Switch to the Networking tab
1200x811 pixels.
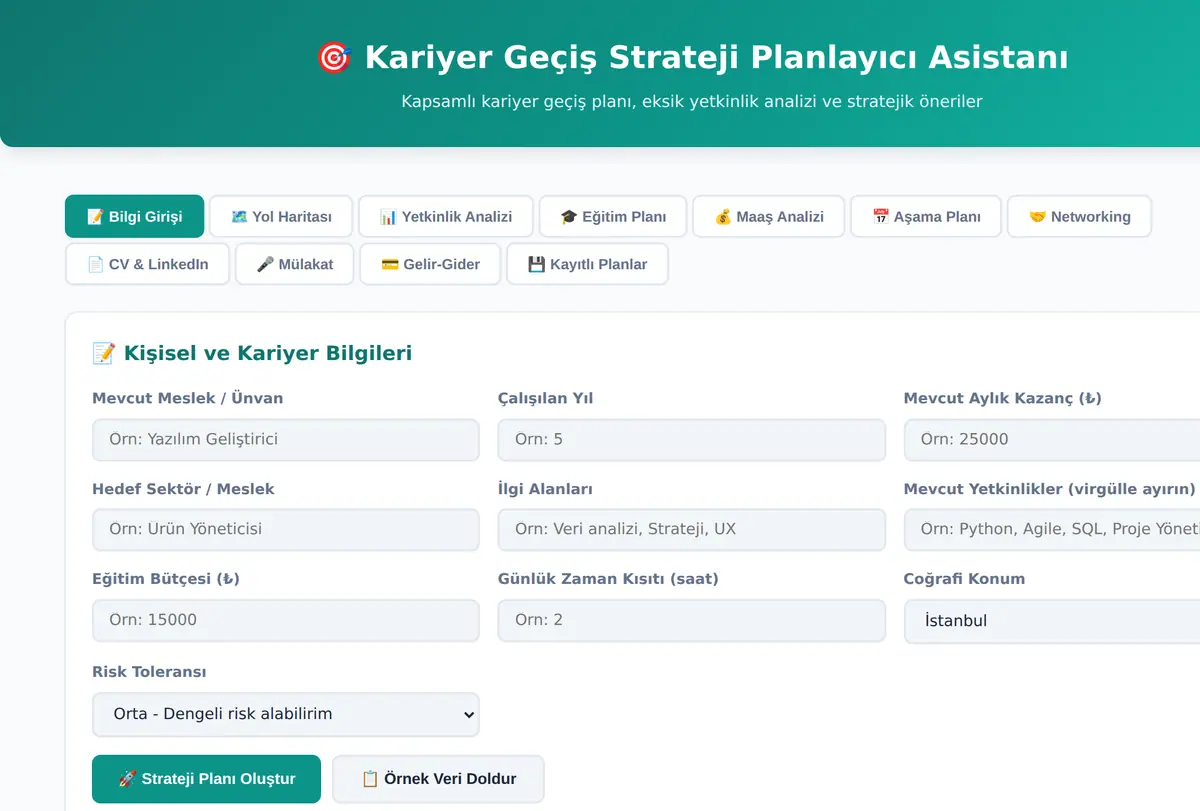(x=1079, y=216)
